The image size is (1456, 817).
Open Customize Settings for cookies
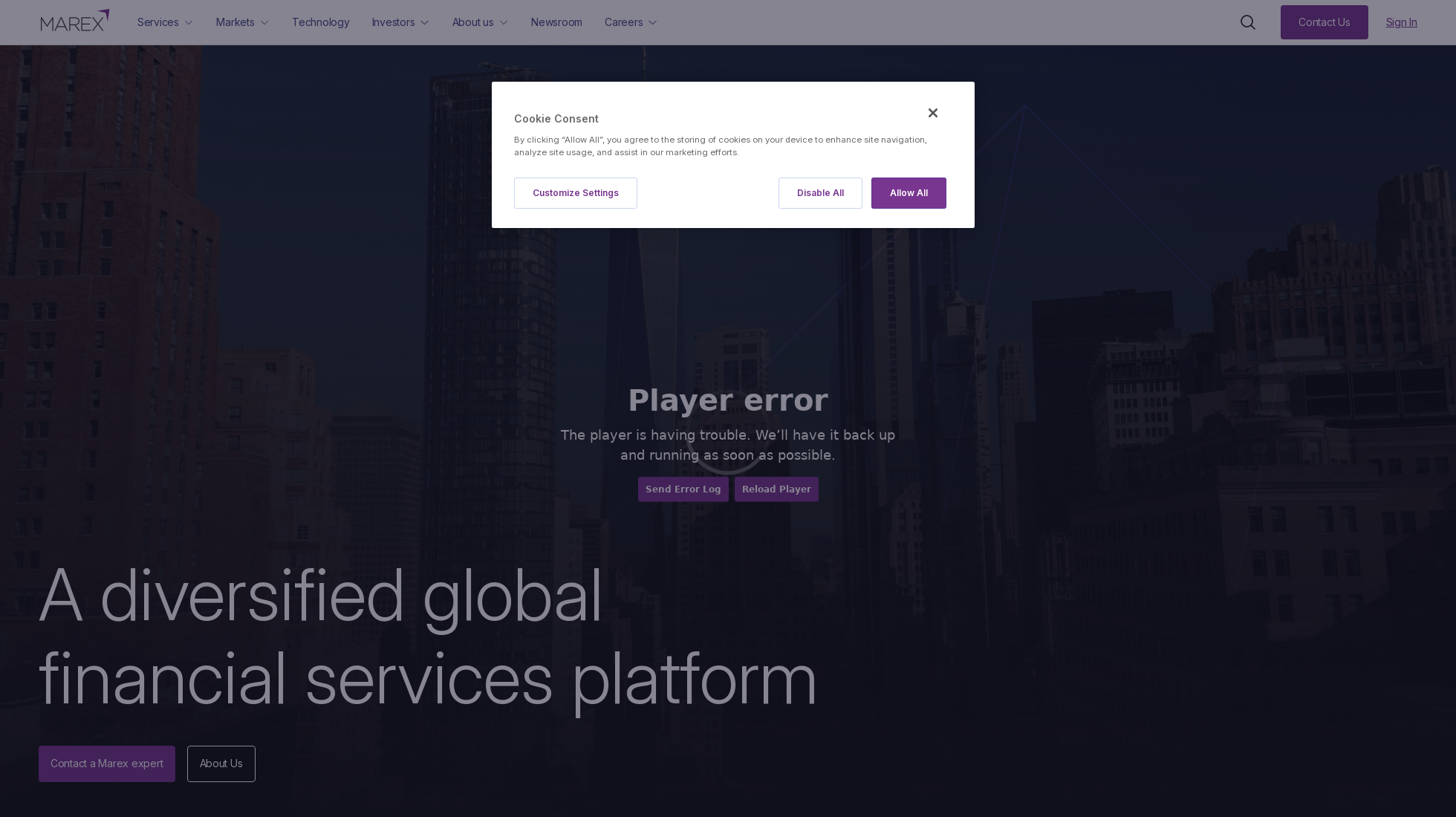pyautogui.click(x=576, y=193)
